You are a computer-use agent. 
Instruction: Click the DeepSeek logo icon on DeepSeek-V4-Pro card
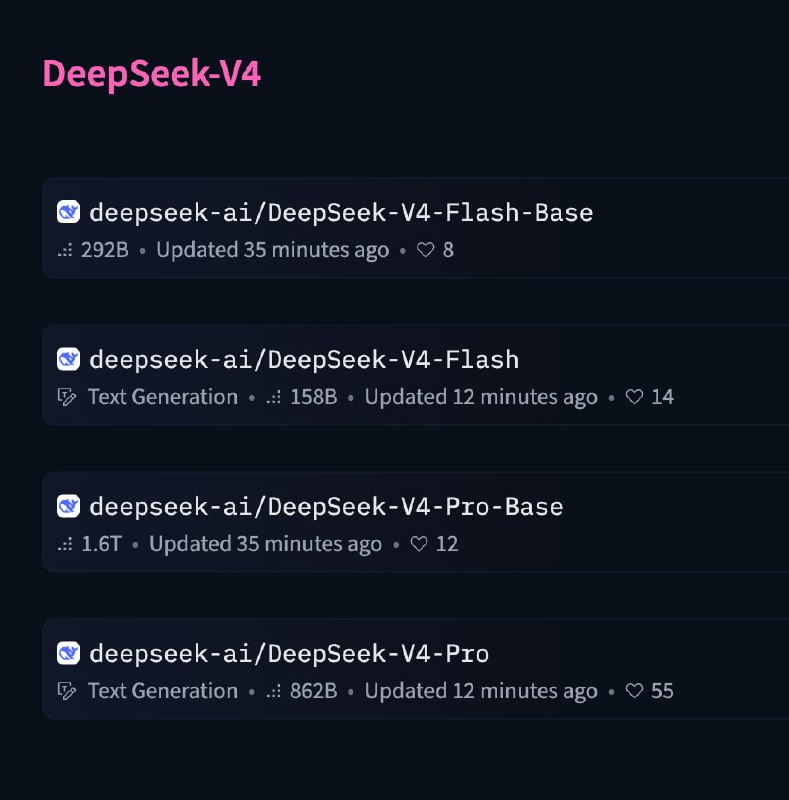(68, 652)
